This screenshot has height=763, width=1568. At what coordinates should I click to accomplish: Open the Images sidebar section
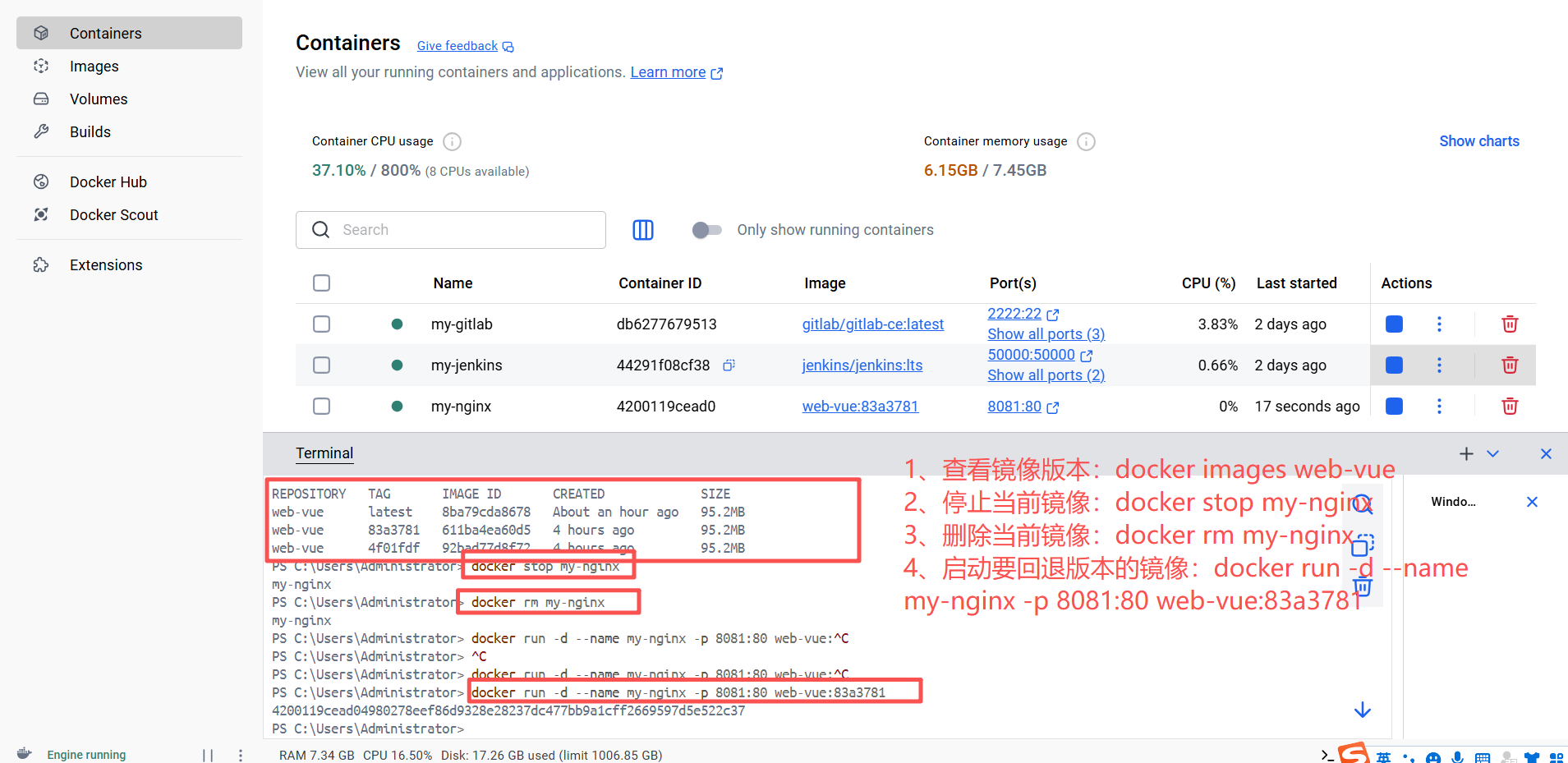tap(129, 66)
